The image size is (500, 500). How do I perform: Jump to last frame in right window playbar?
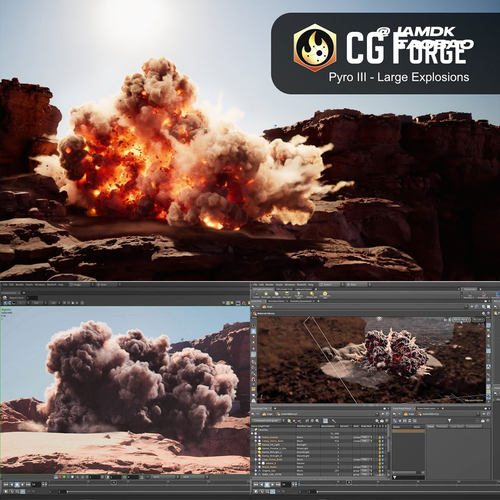(278, 485)
